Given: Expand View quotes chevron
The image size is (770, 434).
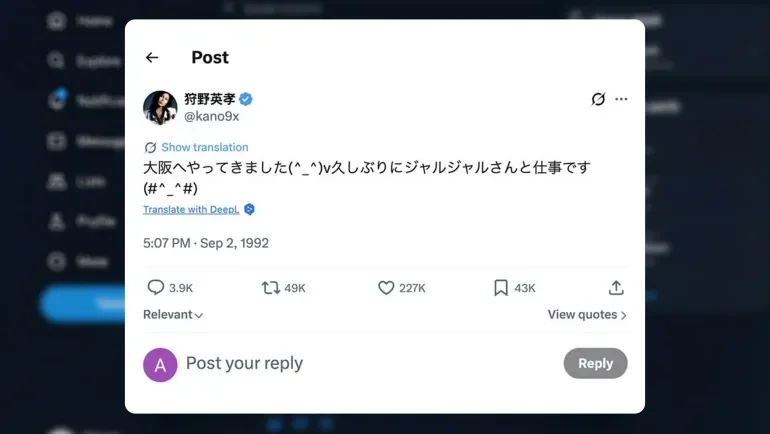Looking at the screenshot, I should tap(623, 315).
